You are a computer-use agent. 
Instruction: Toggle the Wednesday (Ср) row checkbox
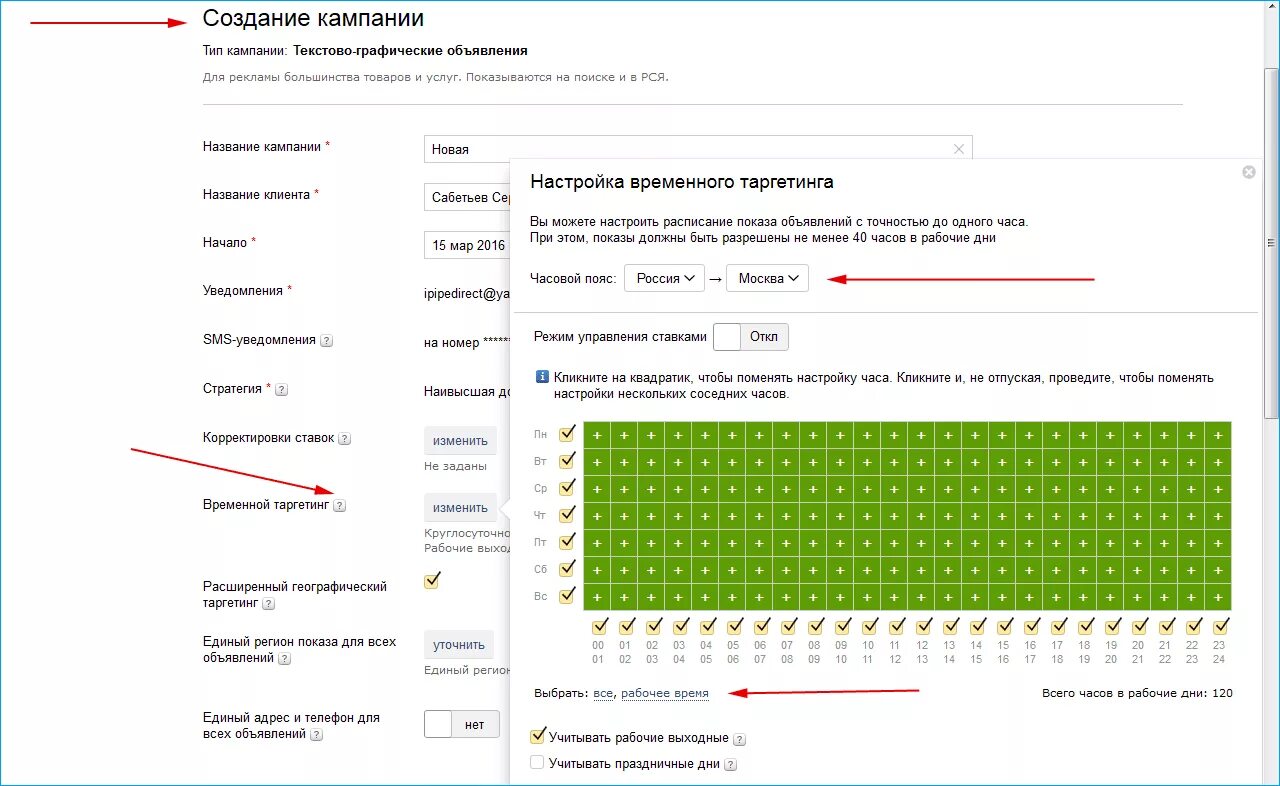(568, 487)
